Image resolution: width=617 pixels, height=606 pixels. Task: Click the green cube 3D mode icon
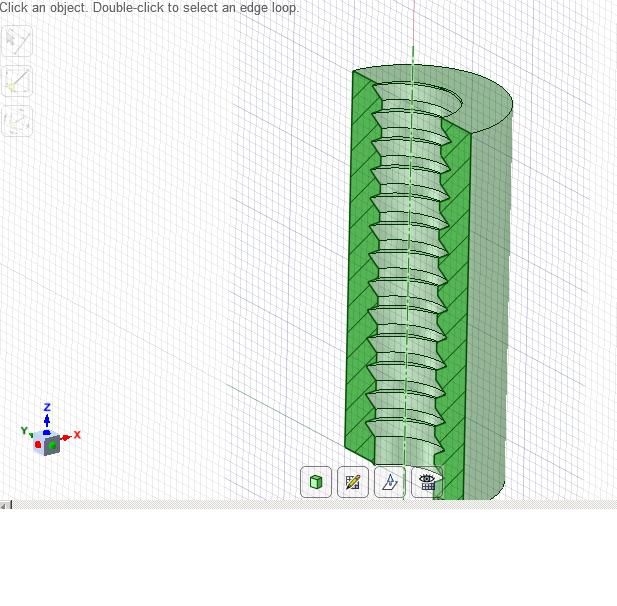(x=316, y=482)
